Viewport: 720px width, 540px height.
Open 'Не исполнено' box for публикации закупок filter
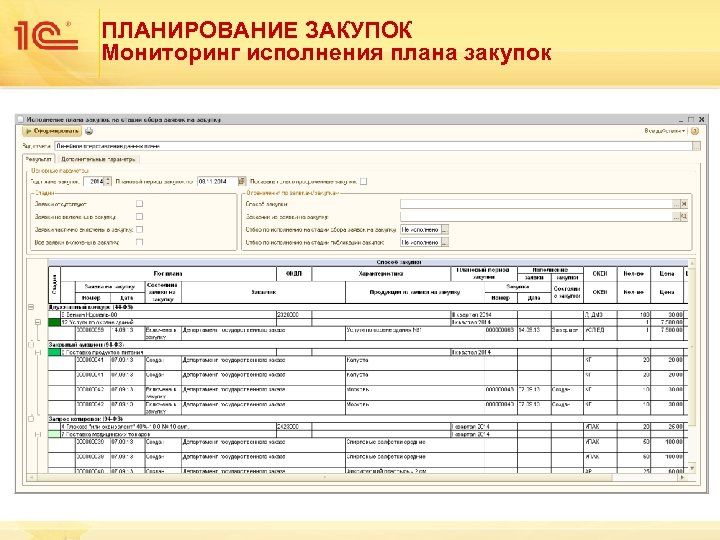(x=421, y=242)
